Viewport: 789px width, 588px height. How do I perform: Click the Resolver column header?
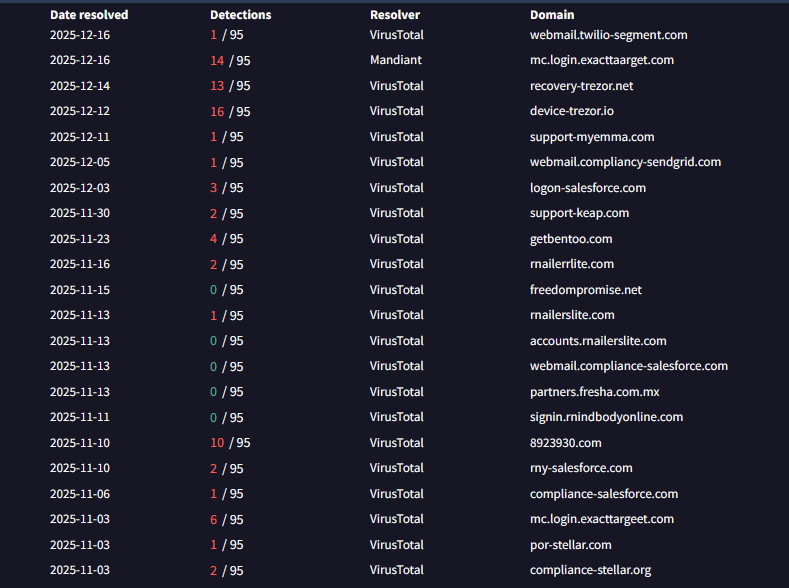coord(395,15)
